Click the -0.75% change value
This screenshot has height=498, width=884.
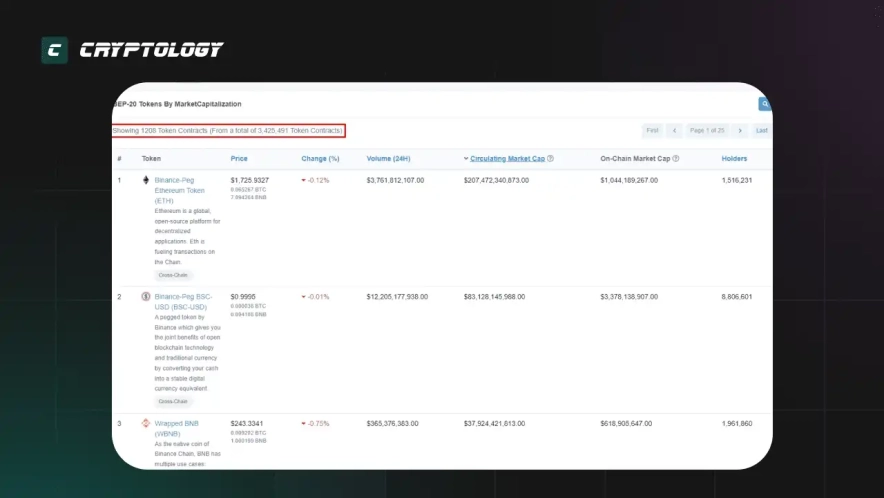point(319,423)
